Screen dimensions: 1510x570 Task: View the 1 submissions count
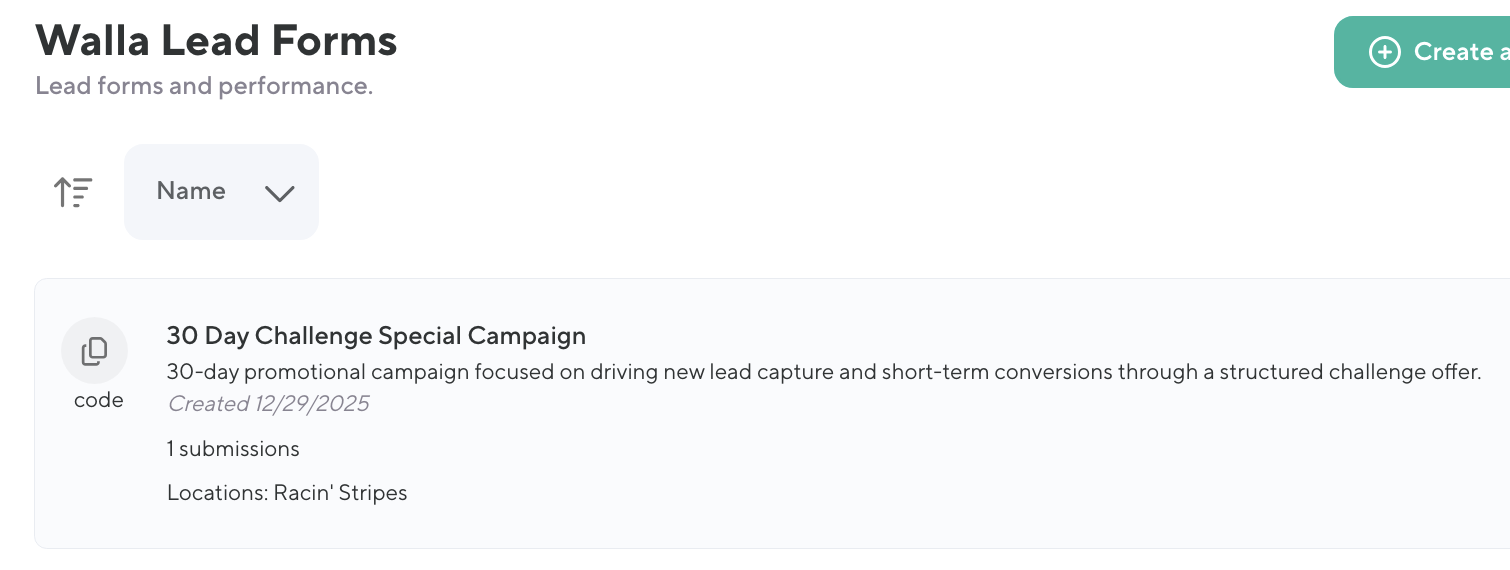pyautogui.click(x=233, y=449)
